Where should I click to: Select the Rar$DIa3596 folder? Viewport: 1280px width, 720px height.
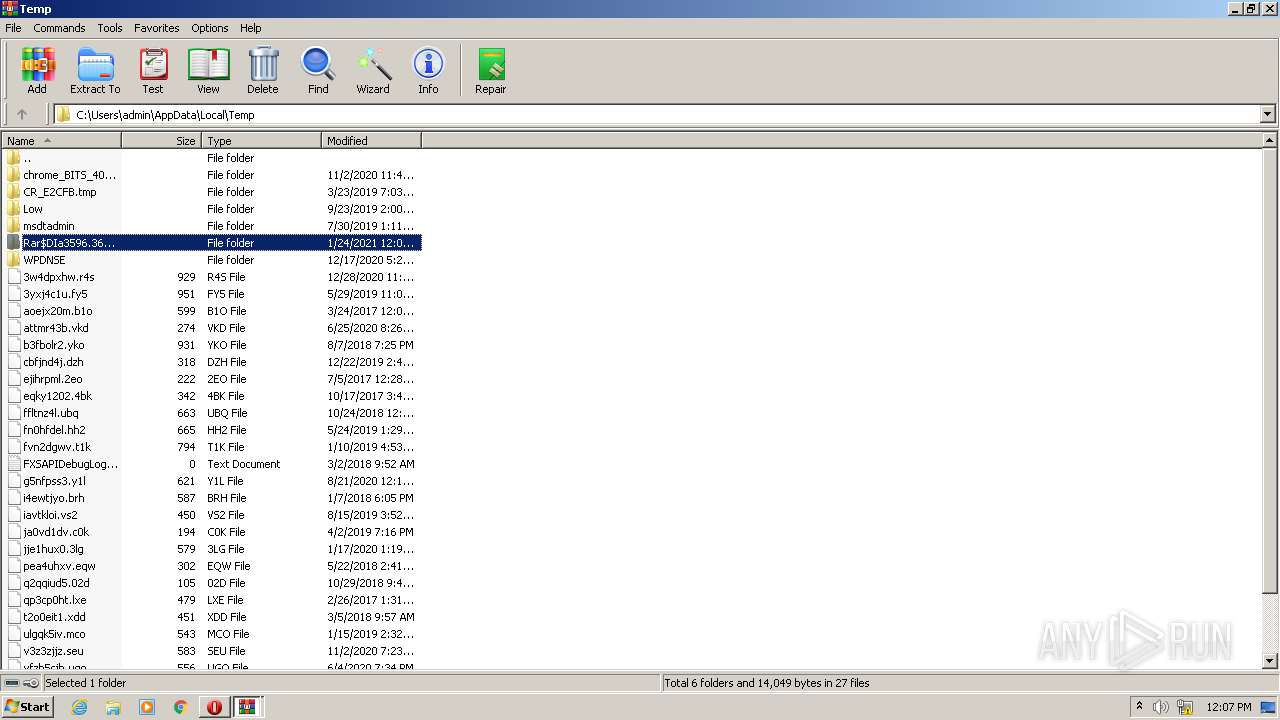(212, 243)
